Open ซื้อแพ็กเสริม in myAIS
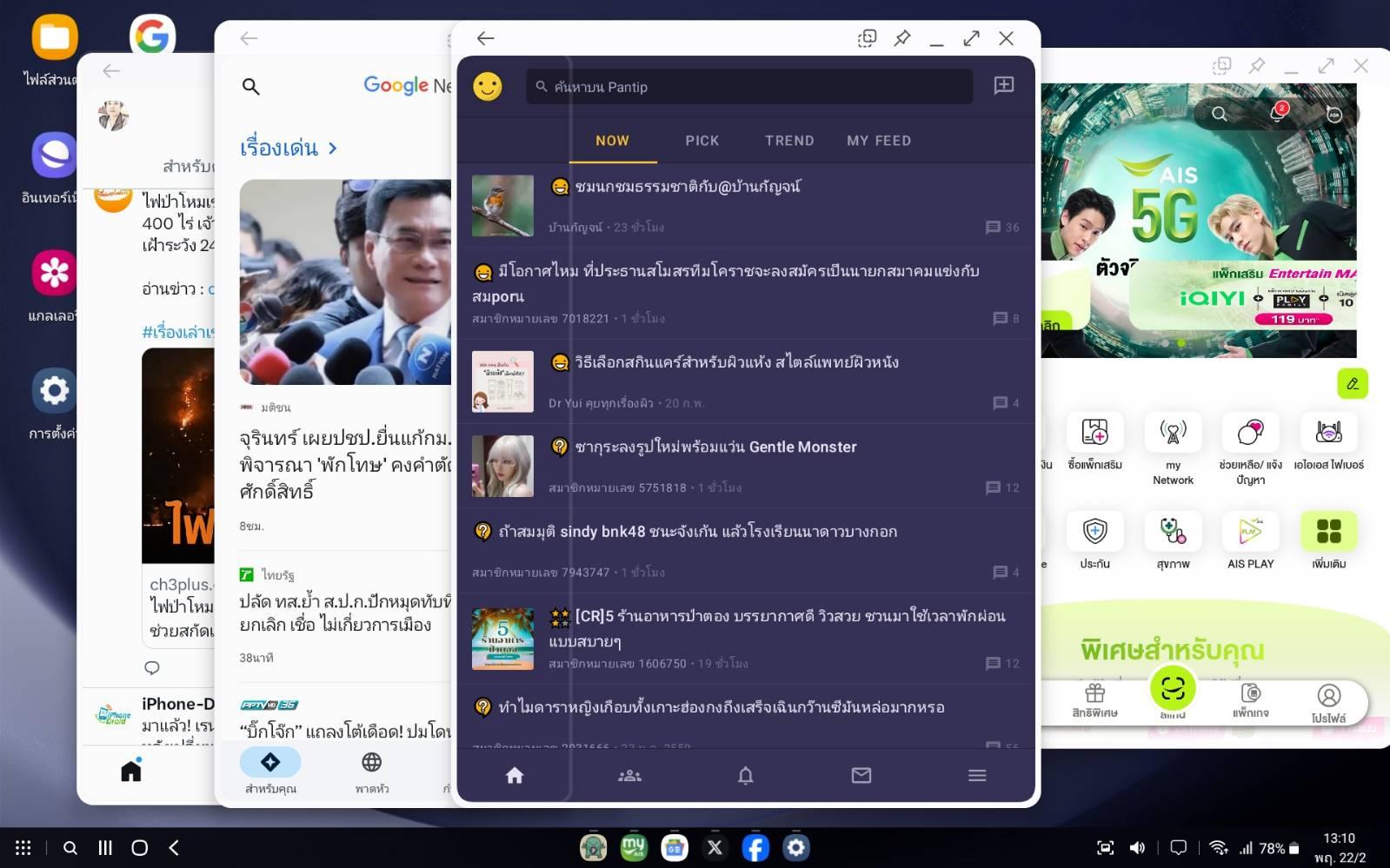 pos(1095,443)
